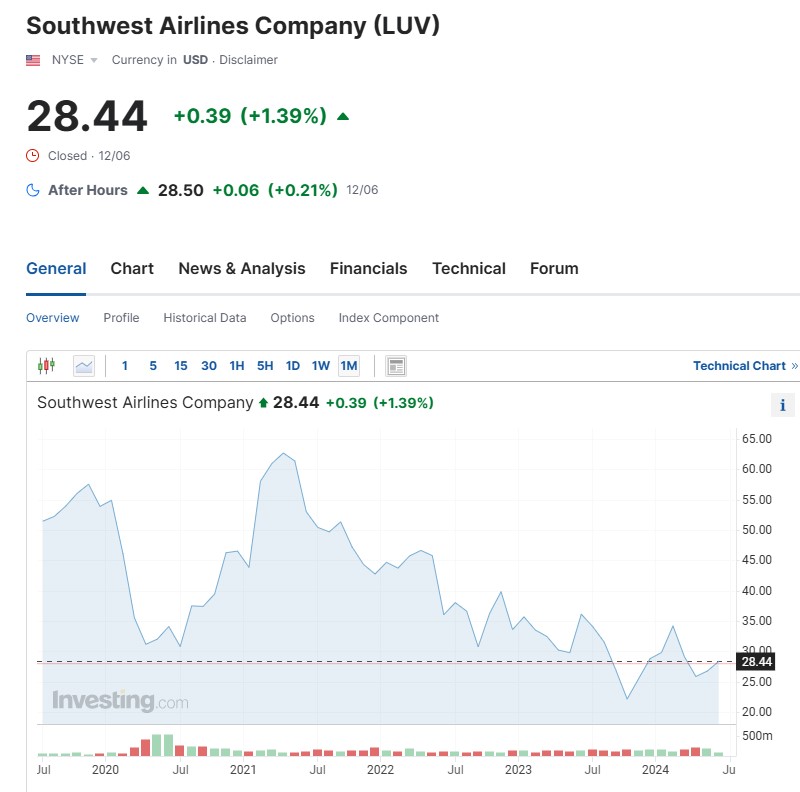Select the 1M chart interval

(349, 366)
